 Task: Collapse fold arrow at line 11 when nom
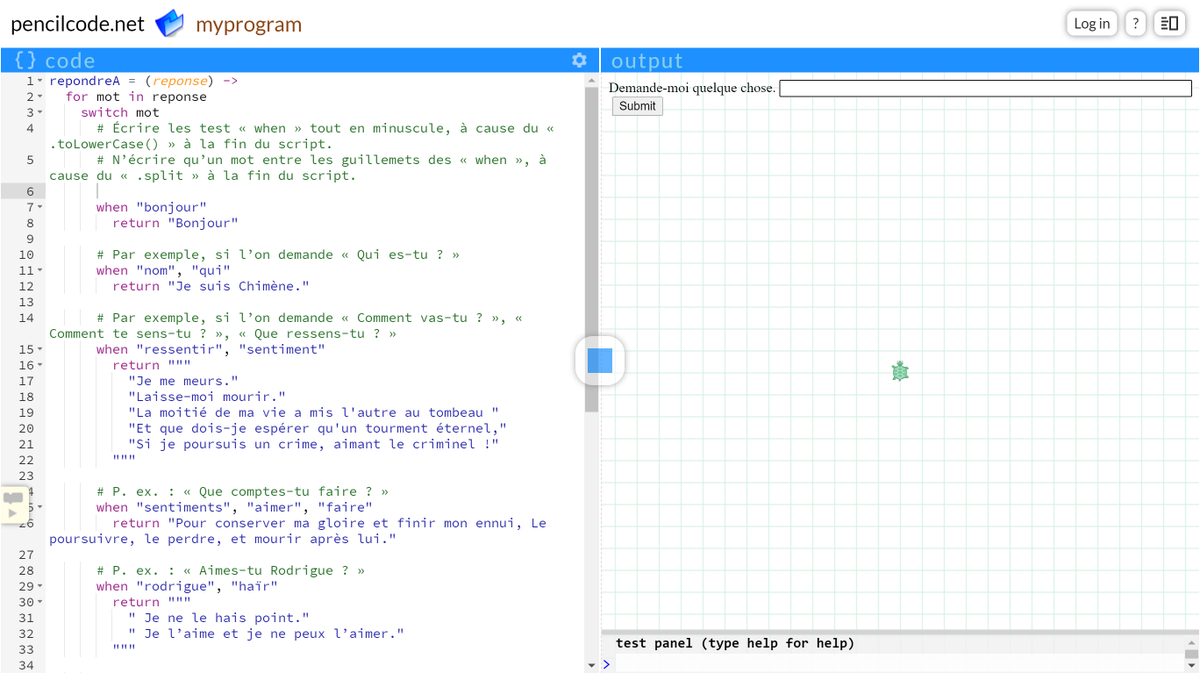coord(40,271)
